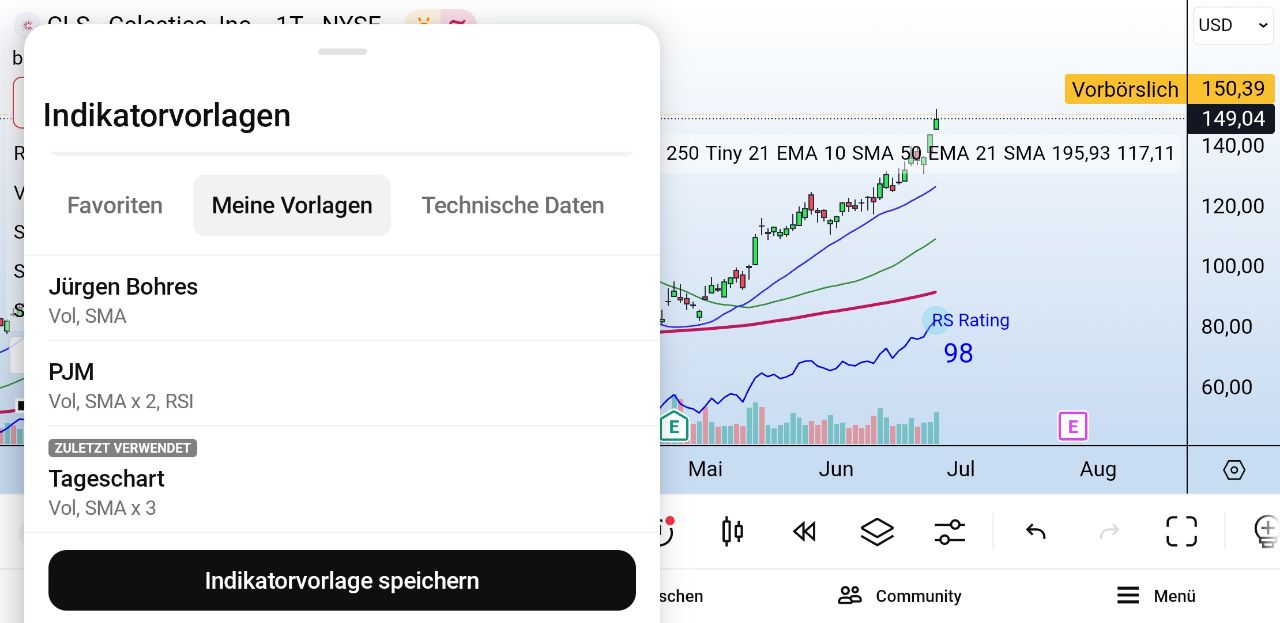The width and height of the screenshot is (1280, 623).
Task: Start bar replay with rewind icon
Action: [804, 531]
